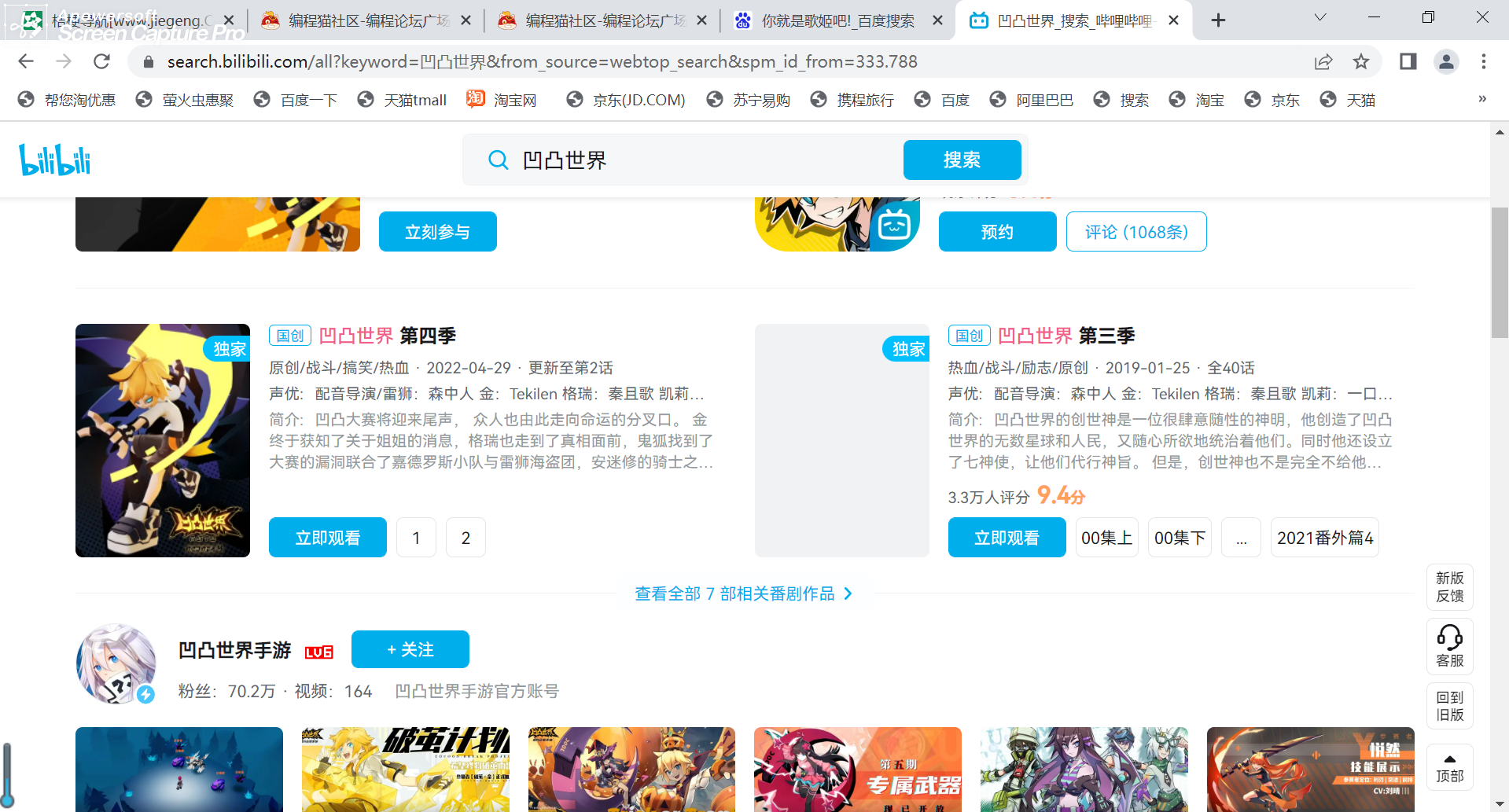Switch to the first 编程猫社区 tab

pos(366,20)
